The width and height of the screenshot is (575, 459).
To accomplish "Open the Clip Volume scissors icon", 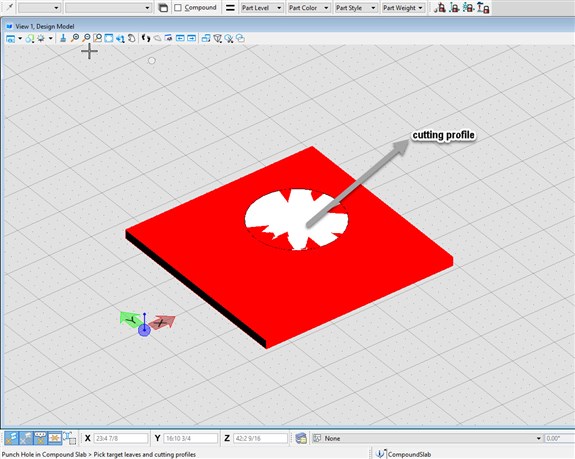I will (x=229, y=38).
